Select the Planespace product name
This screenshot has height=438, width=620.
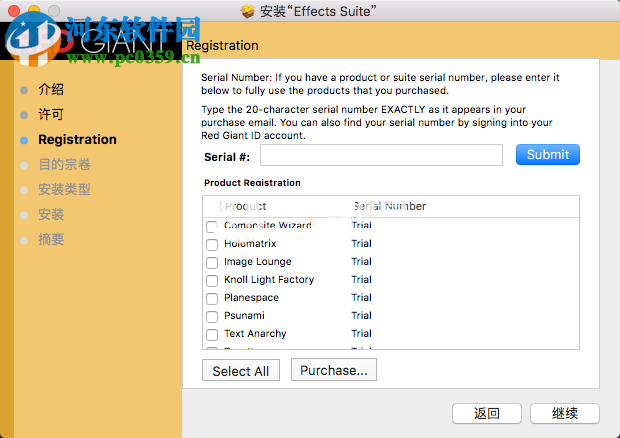coord(251,298)
